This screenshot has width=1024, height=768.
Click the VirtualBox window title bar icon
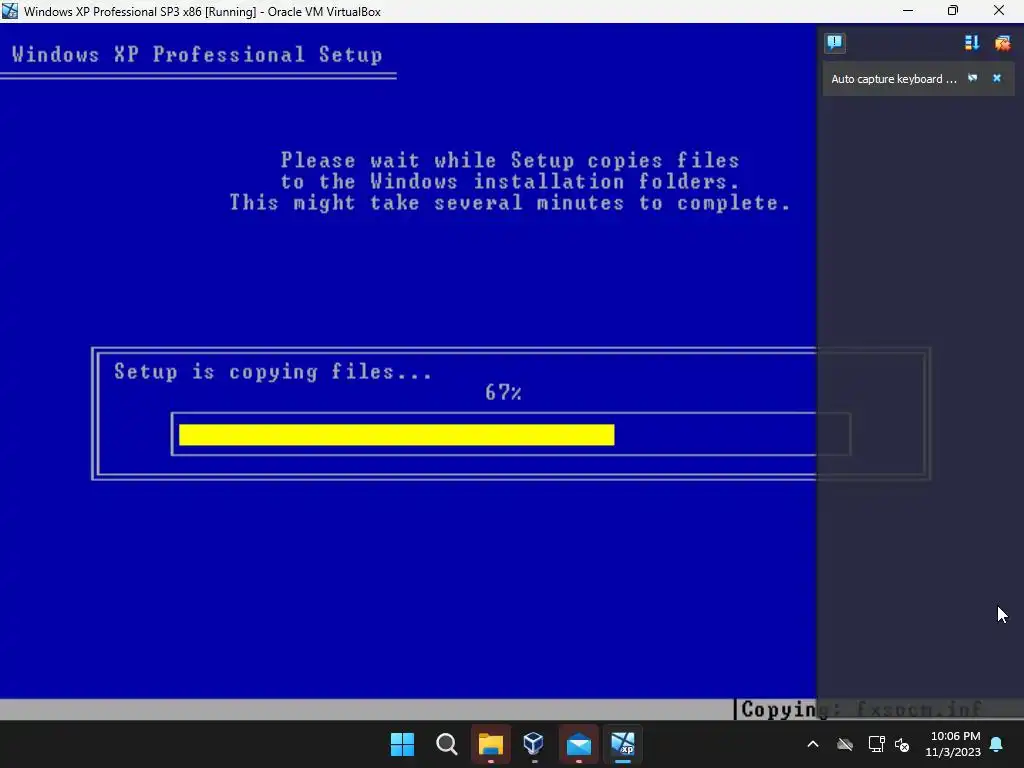tap(10, 11)
